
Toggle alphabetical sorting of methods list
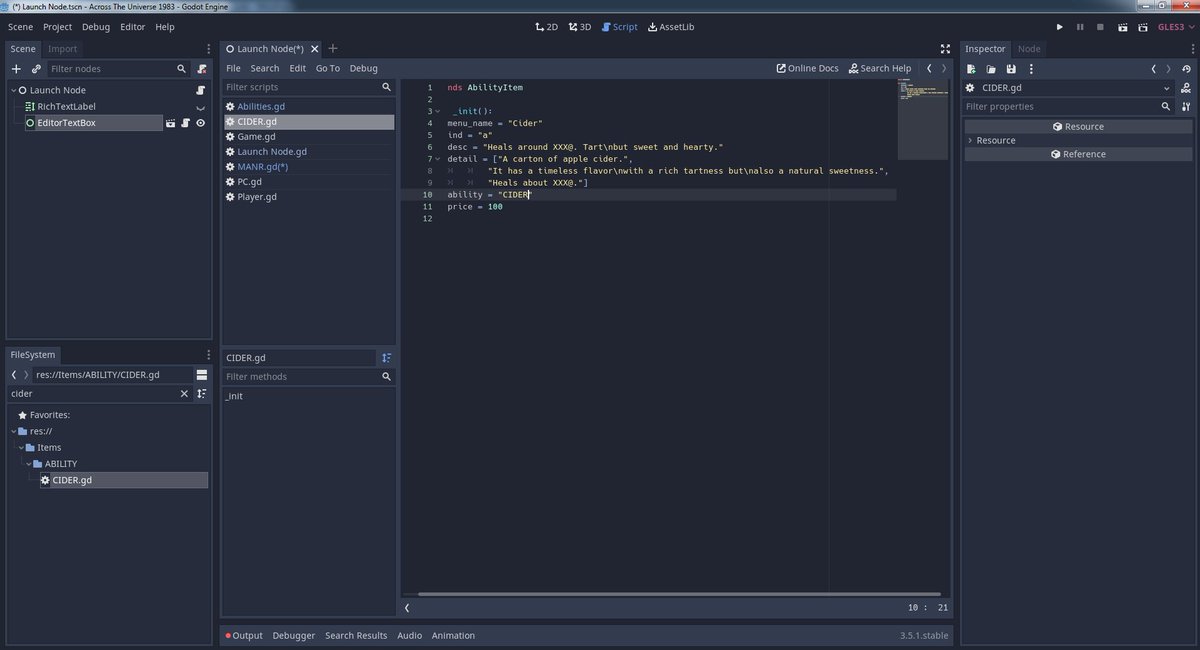(x=387, y=358)
